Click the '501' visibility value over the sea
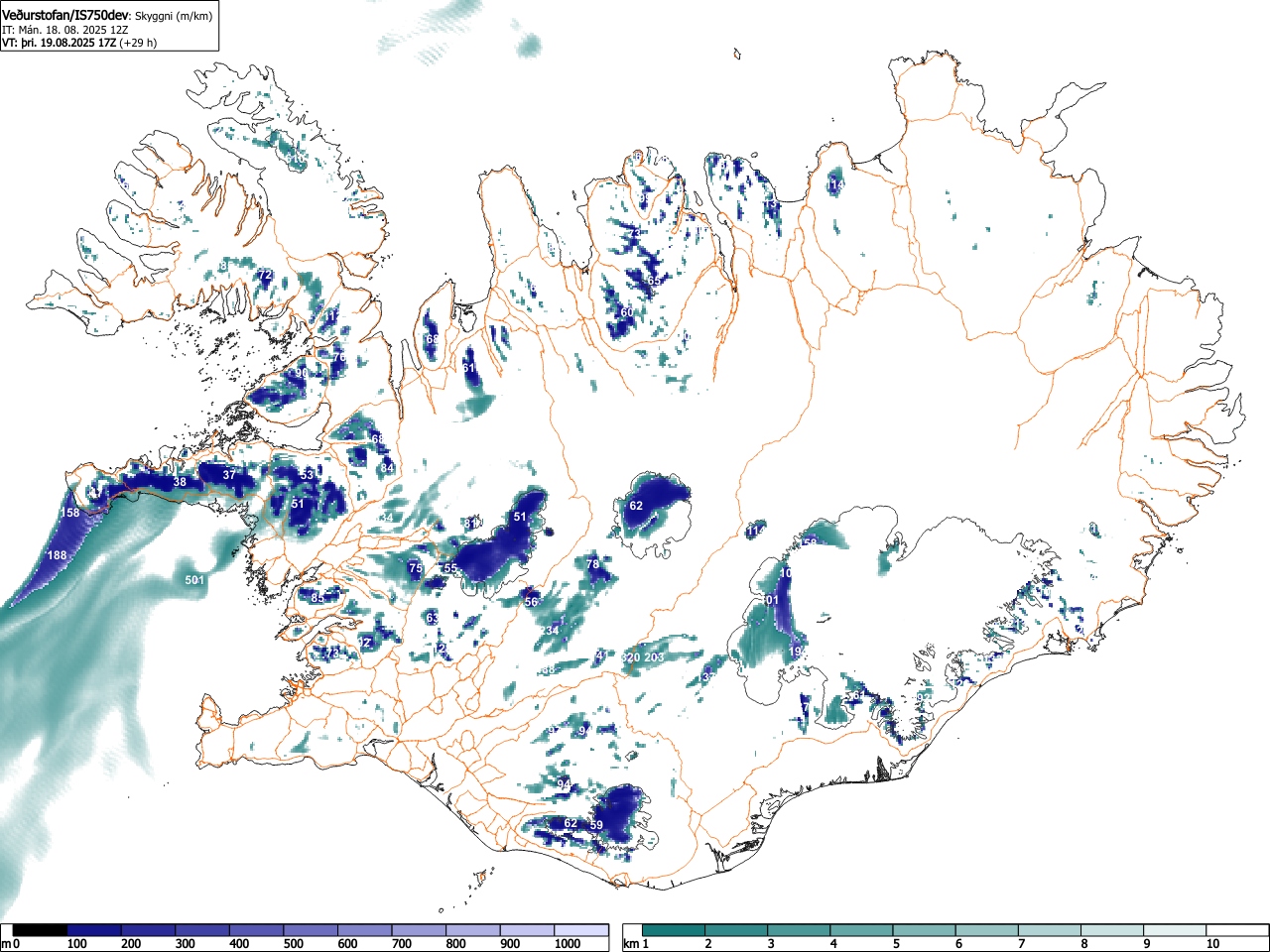Image resolution: width=1270 pixels, height=952 pixels. click(x=194, y=580)
